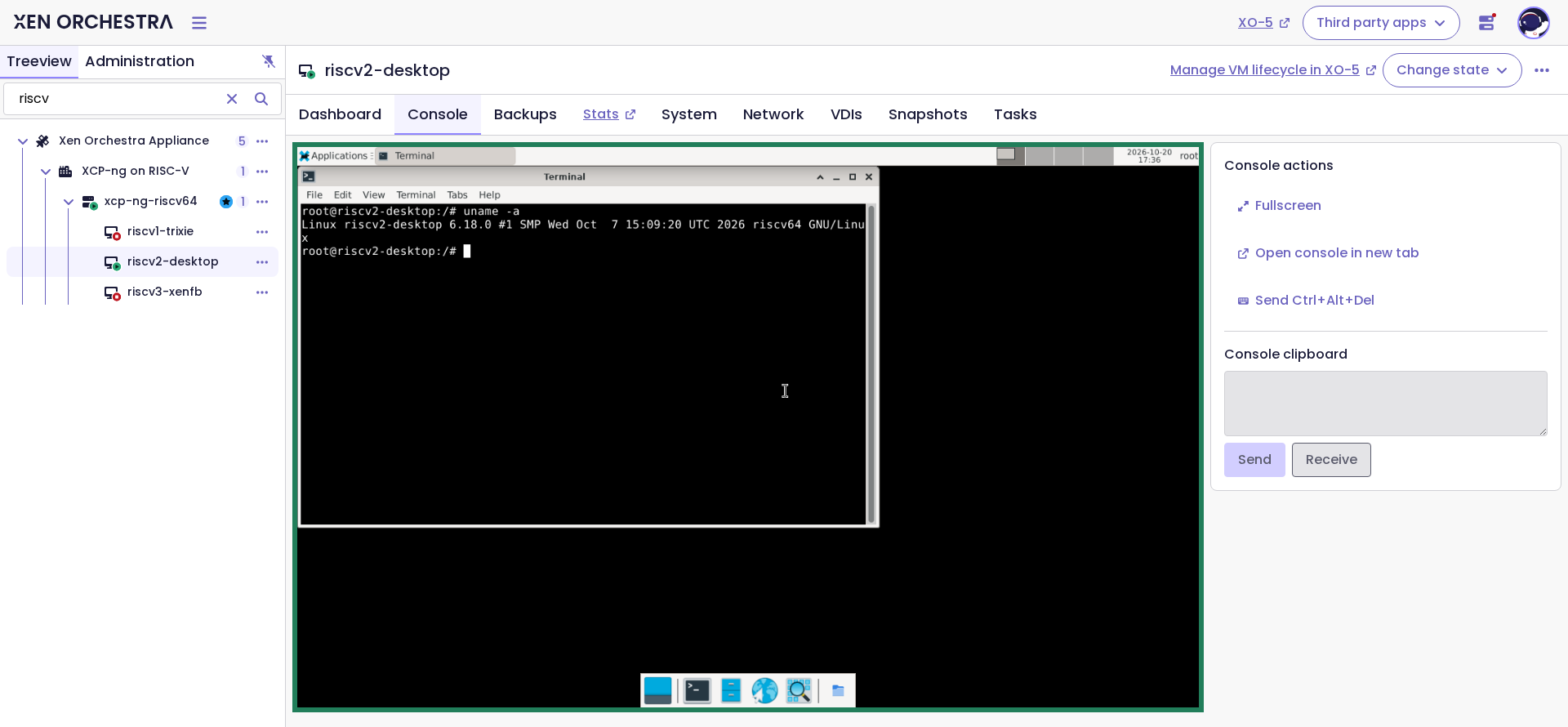Open actions menu for XCP-ng on RISC-V pool
The height and width of the screenshot is (727, 1568).
pyautogui.click(x=262, y=172)
